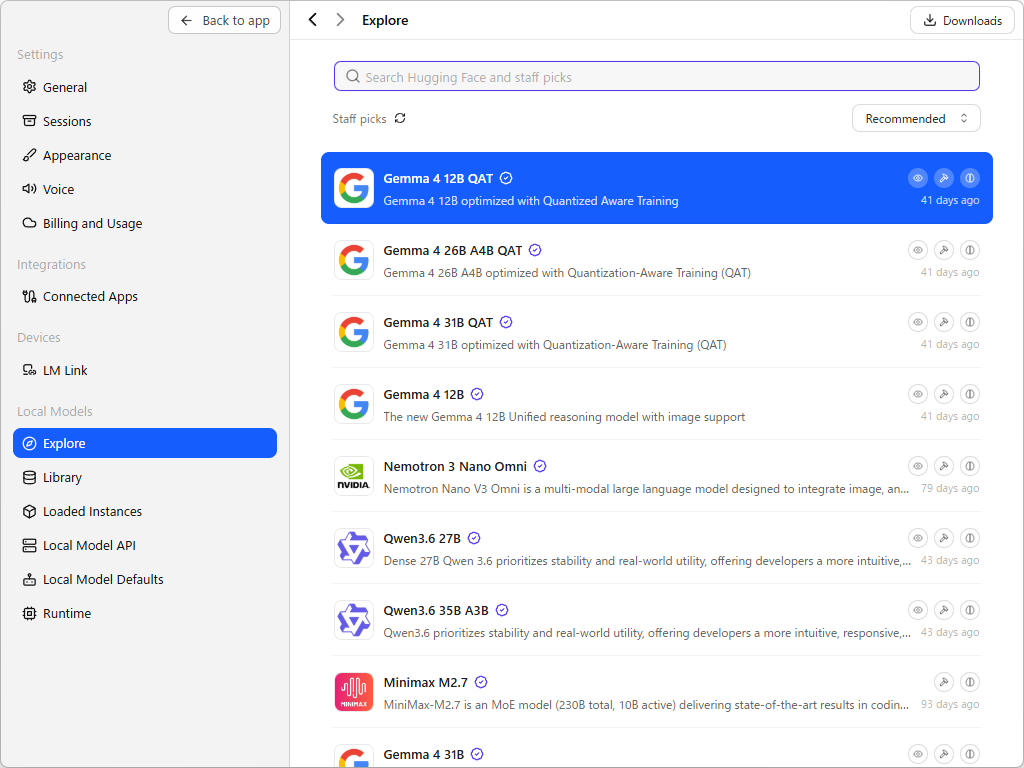Viewport: 1024px width, 768px height.
Task: Open the Downloads panel
Action: click(x=962, y=20)
